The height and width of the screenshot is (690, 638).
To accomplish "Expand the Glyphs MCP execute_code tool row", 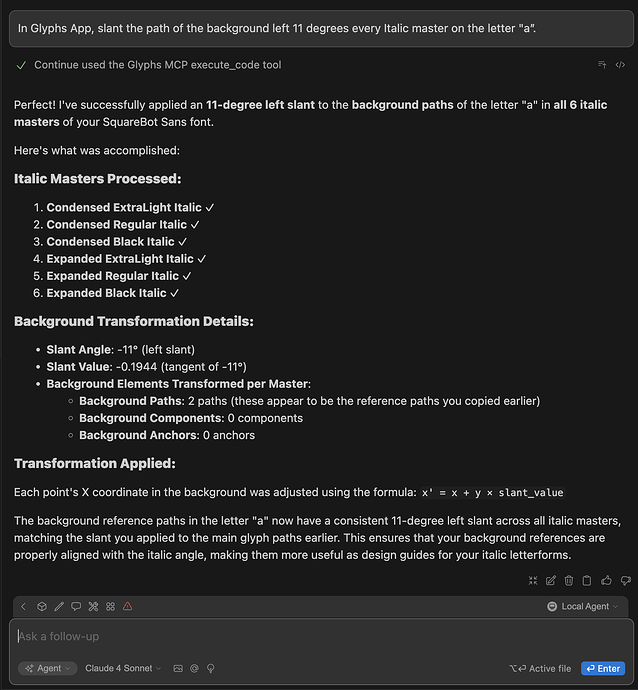I will pyautogui.click(x=157, y=65).
